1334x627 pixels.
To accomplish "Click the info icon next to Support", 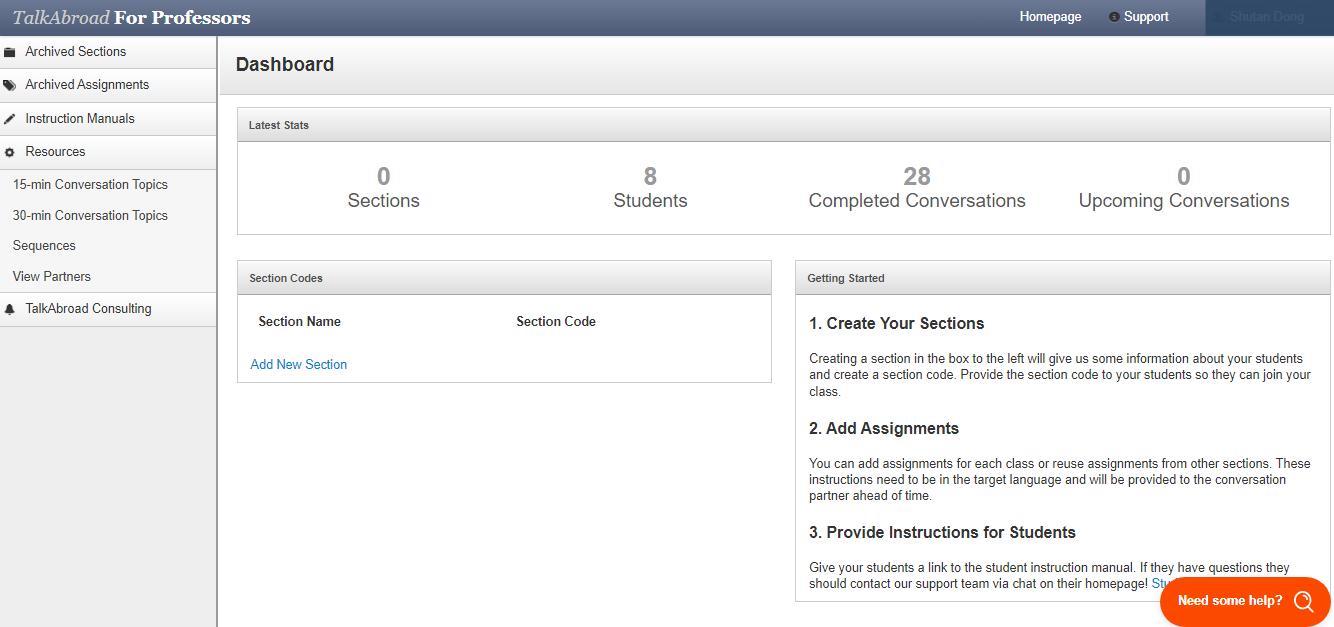I will tap(1114, 17).
